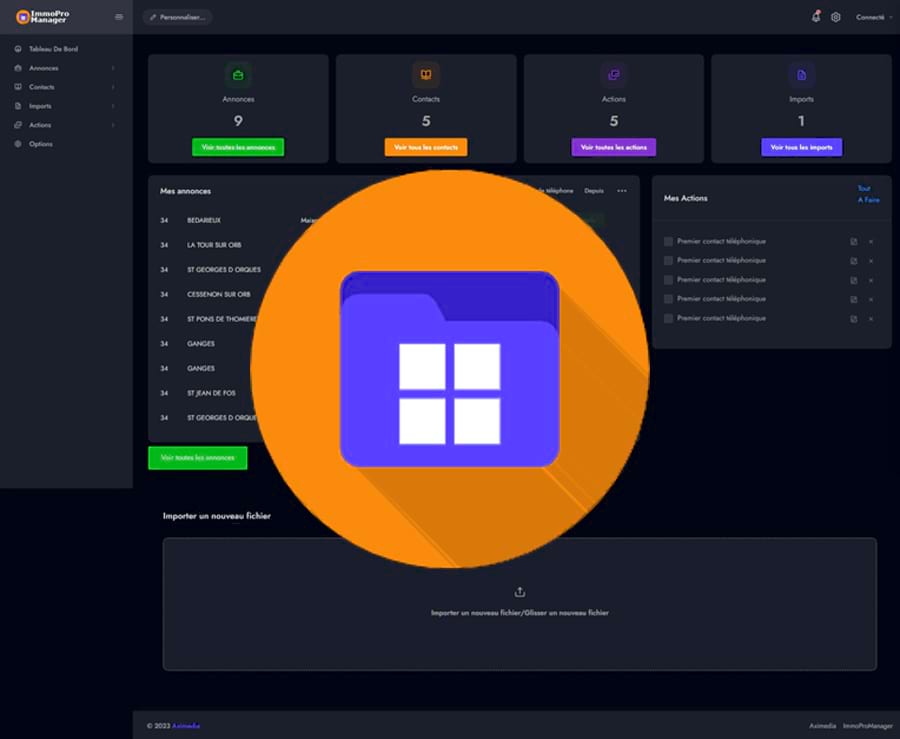Edit the first Premier contact téléphonique action

click(x=853, y=242)
